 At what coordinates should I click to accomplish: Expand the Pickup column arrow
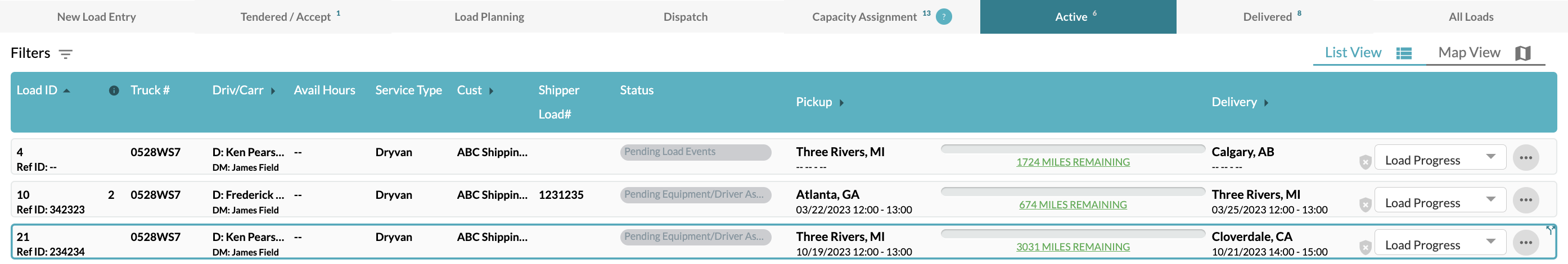tap(841, 103)
